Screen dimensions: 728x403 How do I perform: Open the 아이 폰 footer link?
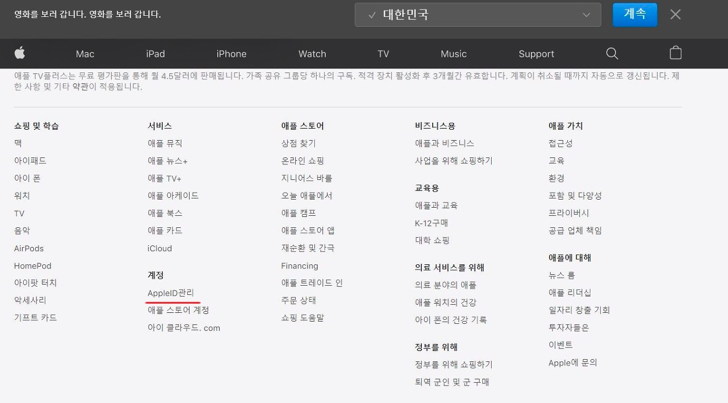(x=27, y=178)
